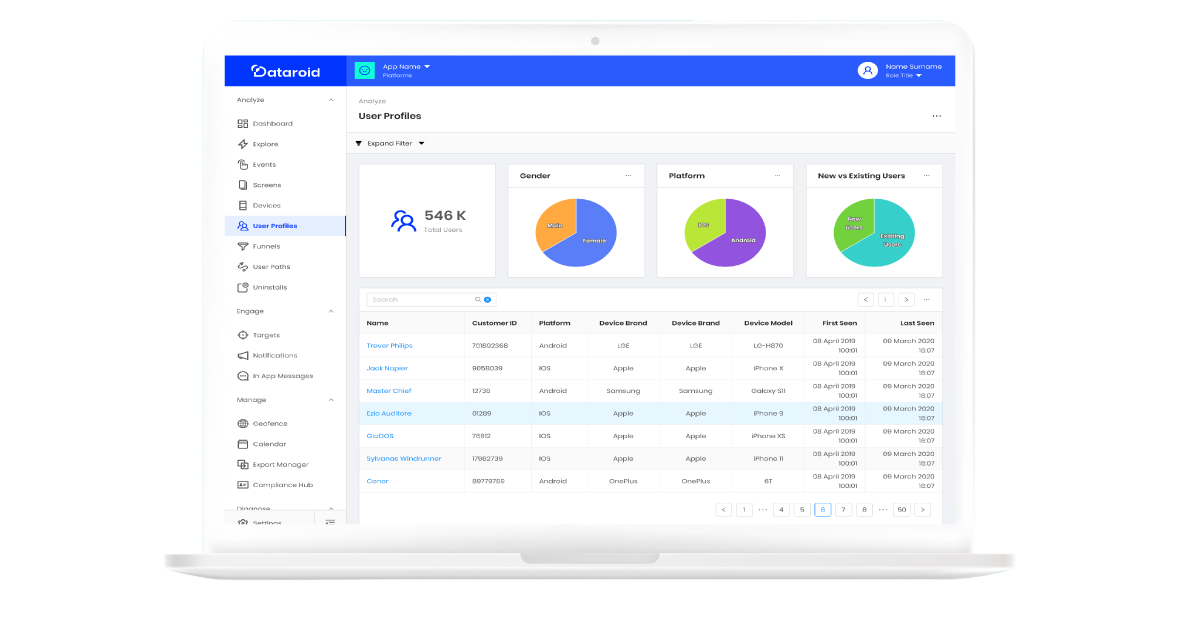This screenshot has width=1184, height=621.
Task: Open Jack Napier user profile
Action: click(x=387, y=368)
